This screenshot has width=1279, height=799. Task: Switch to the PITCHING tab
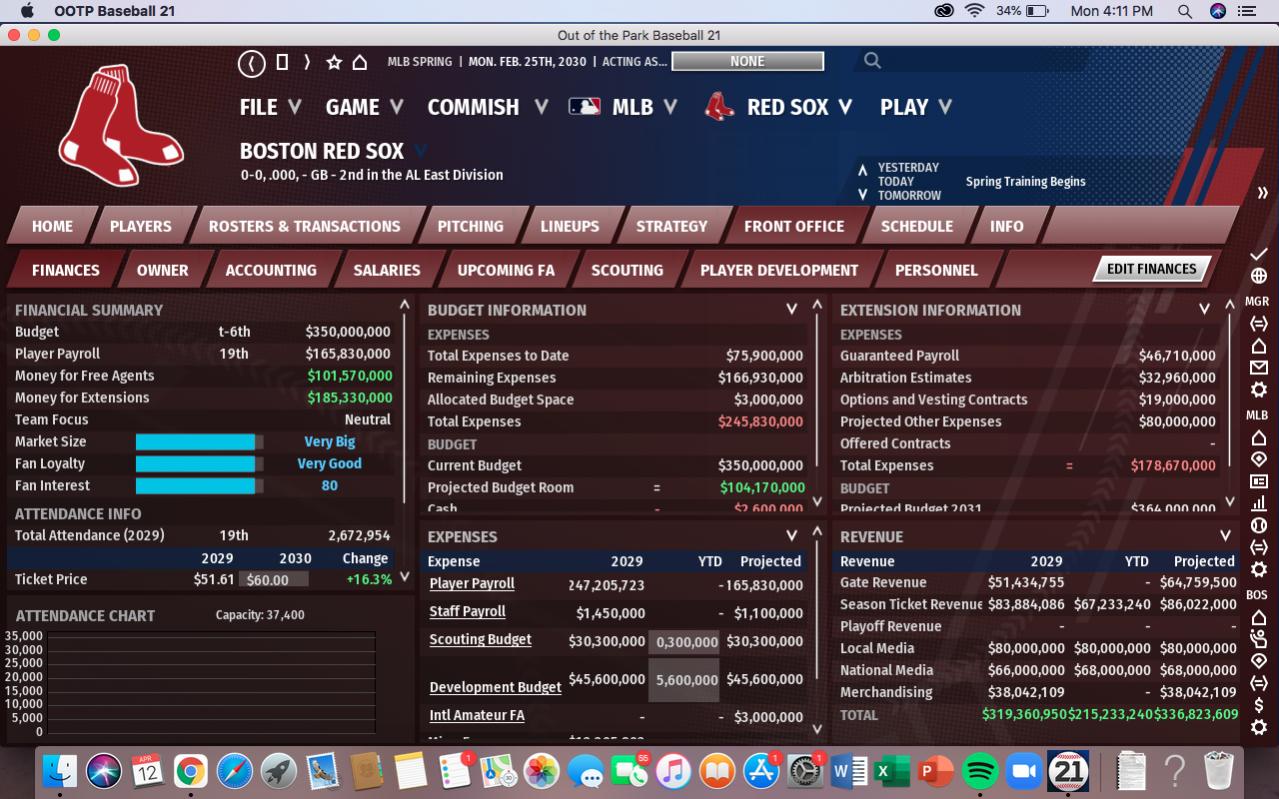coord(470,226)
